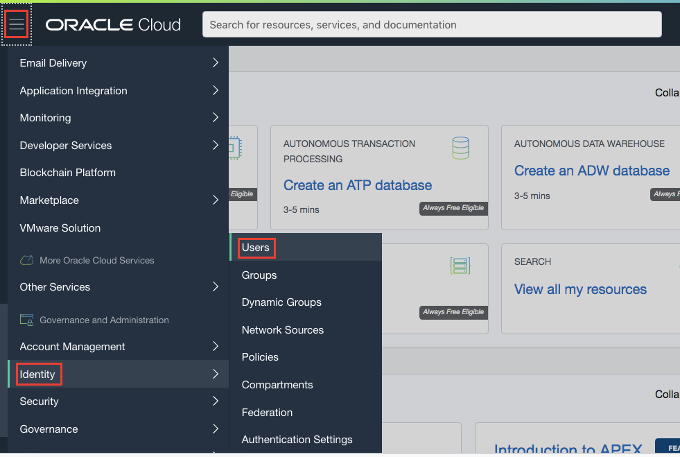
Task: Open Marketplace menu entry
Action: tap(49, 200)
